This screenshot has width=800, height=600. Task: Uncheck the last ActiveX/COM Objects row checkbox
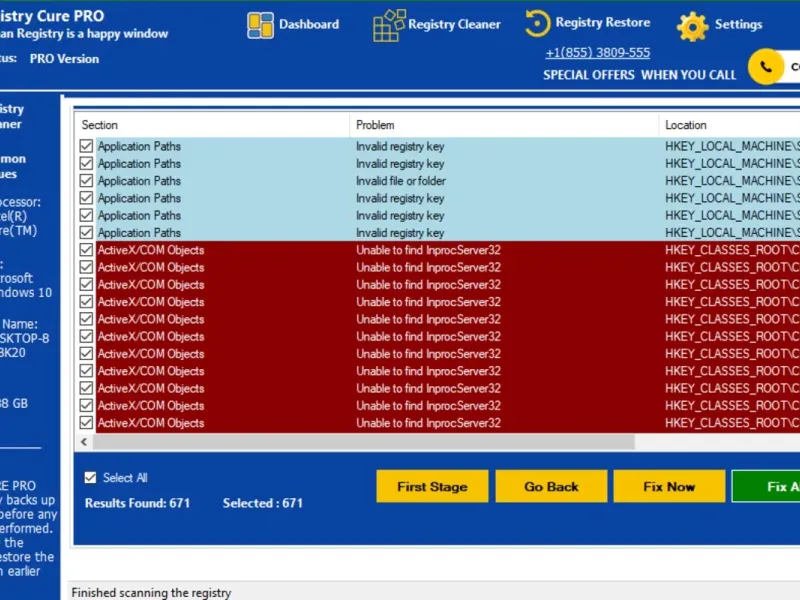[86, 422]
